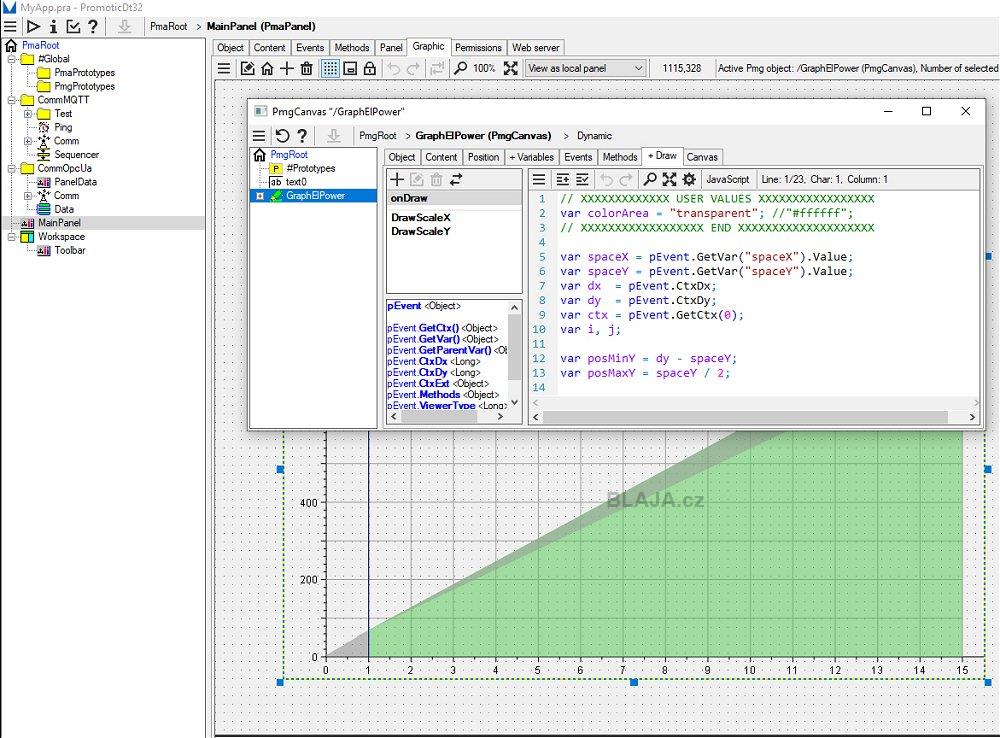
Task: Collapse the #Global tree node
Action: pyautogui.click(x=11, y=59)
